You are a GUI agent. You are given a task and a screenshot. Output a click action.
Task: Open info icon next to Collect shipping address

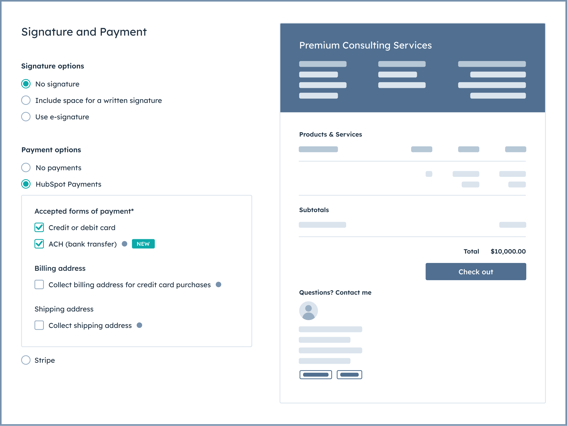[x=139, y=325]
